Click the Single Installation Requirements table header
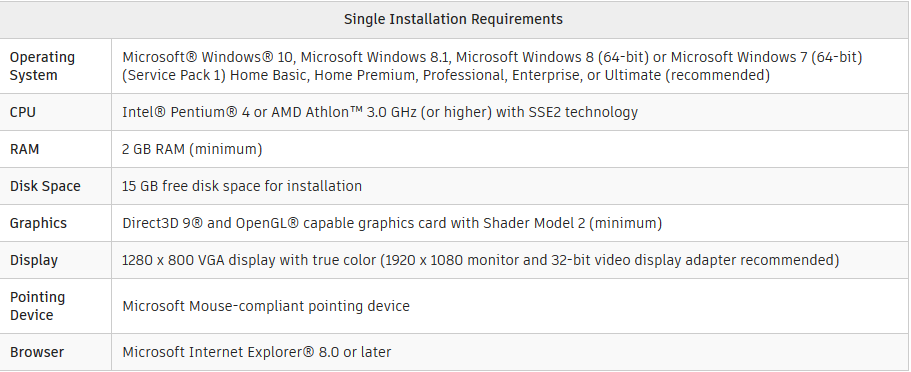 tap(453, 19)
